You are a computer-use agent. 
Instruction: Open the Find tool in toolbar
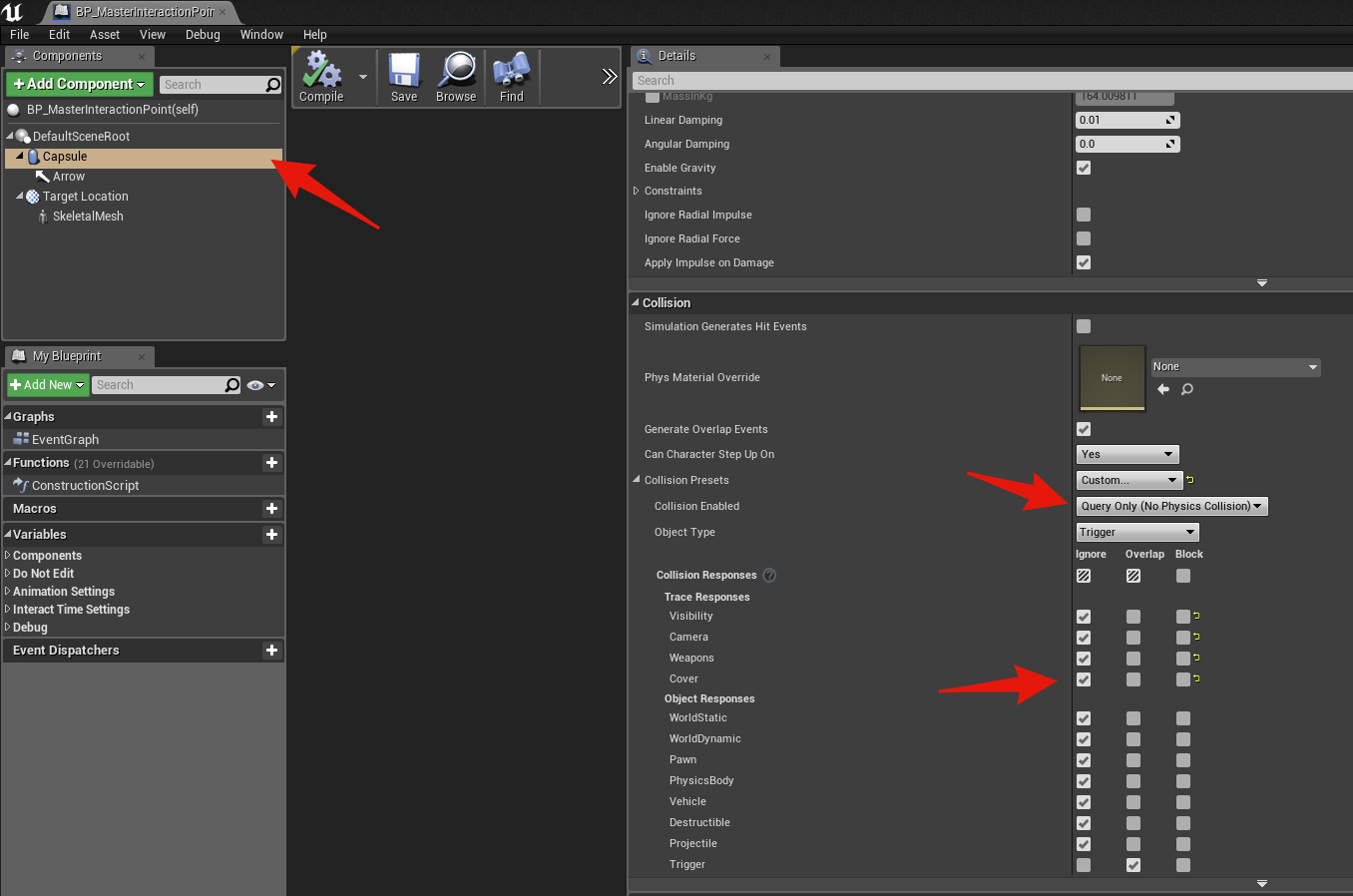click(511, 76)
